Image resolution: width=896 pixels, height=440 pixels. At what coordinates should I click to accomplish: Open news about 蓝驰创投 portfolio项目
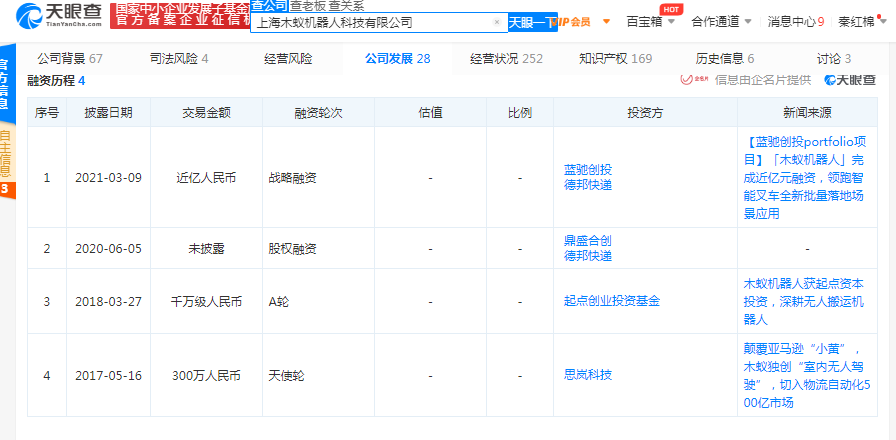coord(807,177)
